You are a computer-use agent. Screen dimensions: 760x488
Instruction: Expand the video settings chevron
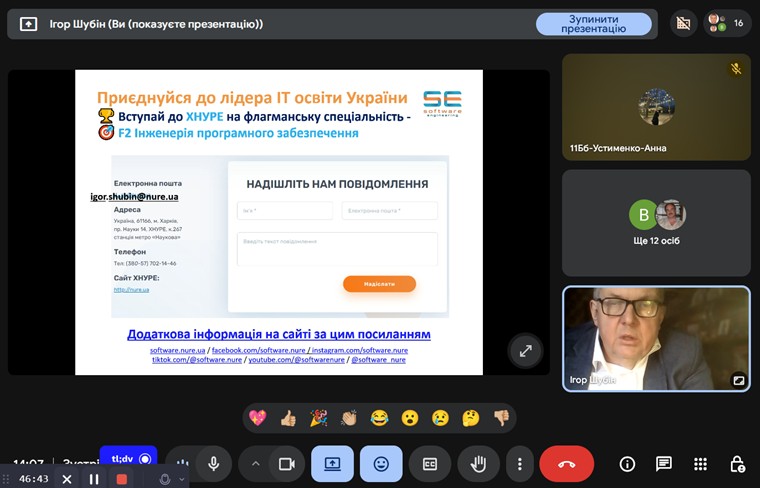255,464
